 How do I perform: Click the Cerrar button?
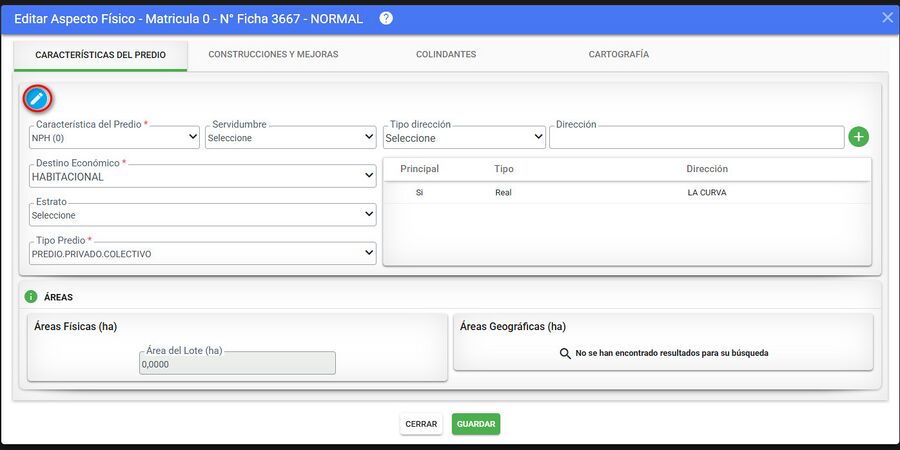421,424
